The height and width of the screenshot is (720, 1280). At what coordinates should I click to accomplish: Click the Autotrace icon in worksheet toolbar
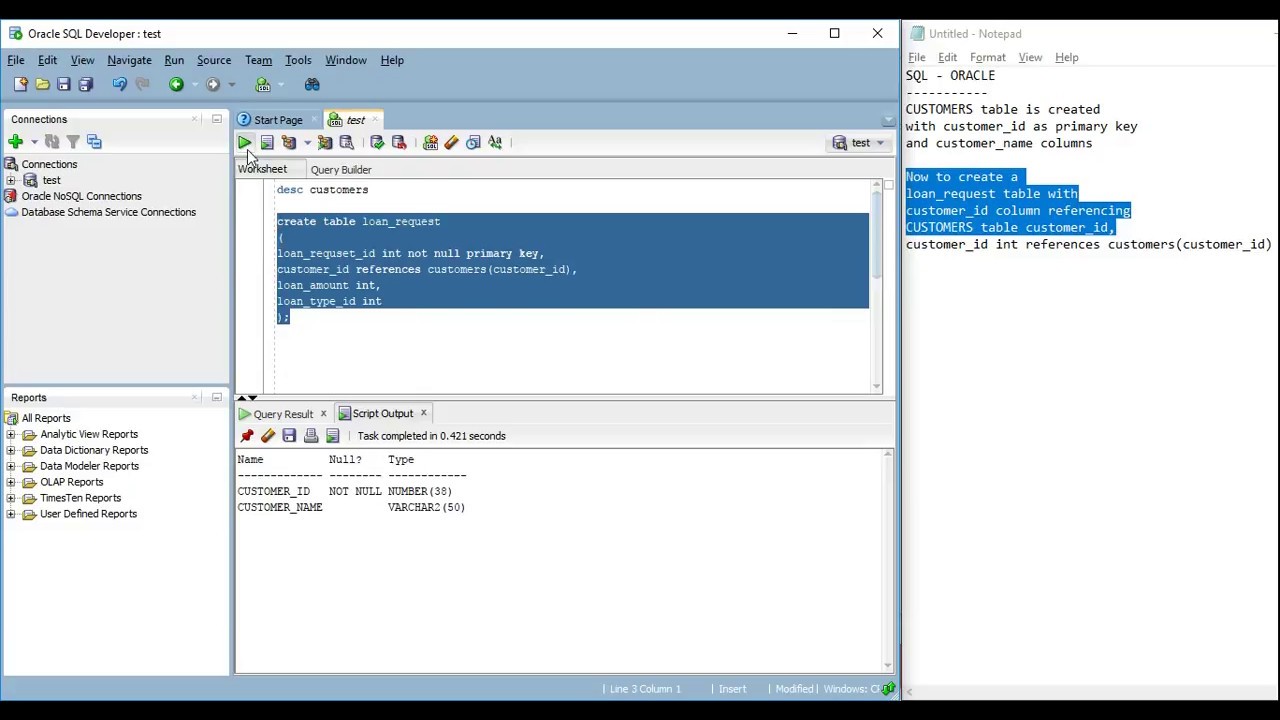[325, 143]
